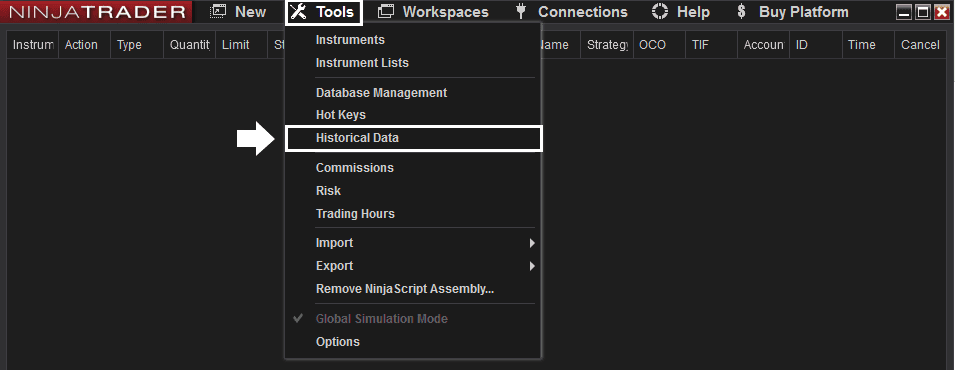Open the Help menu

click(x=680, y=12)
